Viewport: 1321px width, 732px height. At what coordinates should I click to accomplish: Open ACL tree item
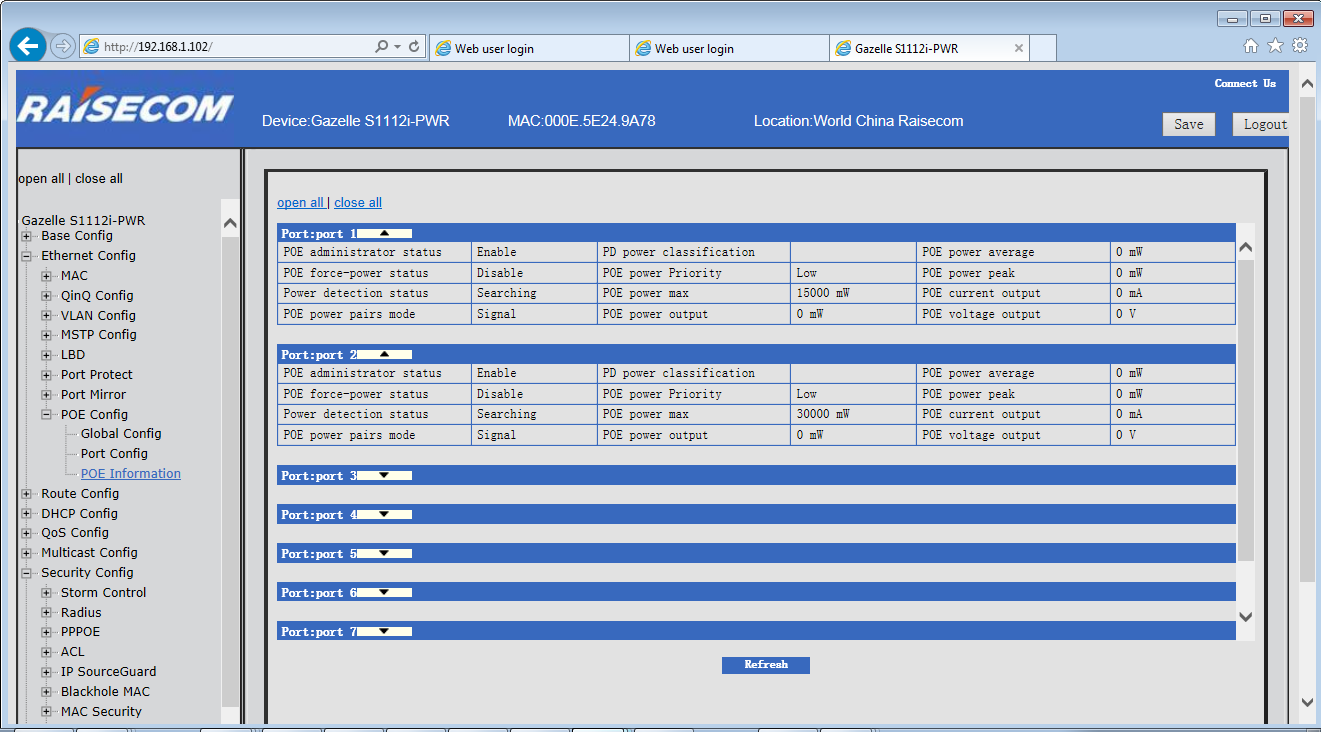[73, 652]
